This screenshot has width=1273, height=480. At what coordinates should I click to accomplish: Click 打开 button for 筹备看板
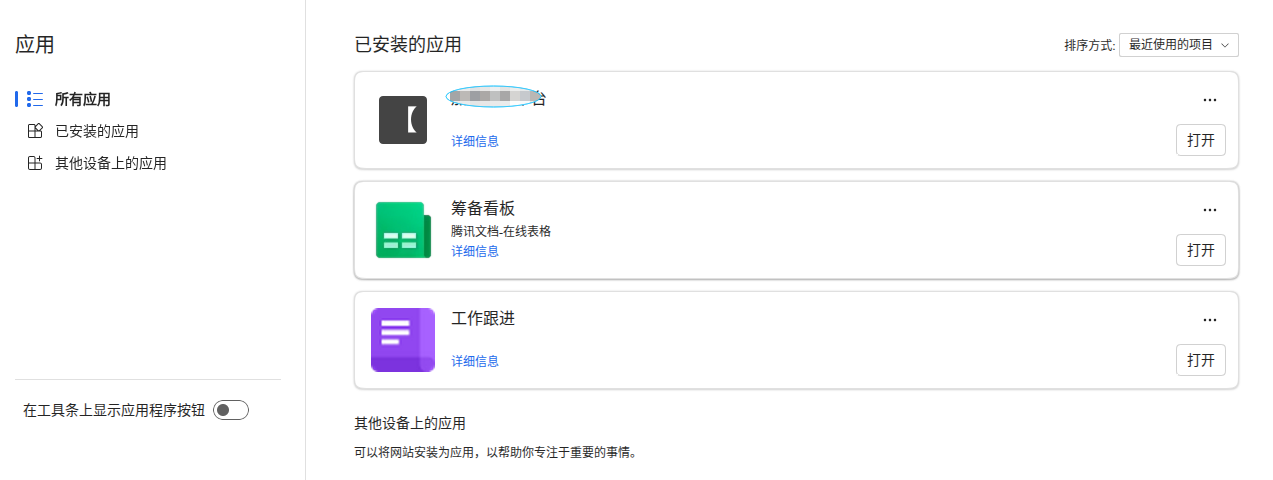[x=1201, y=250]
